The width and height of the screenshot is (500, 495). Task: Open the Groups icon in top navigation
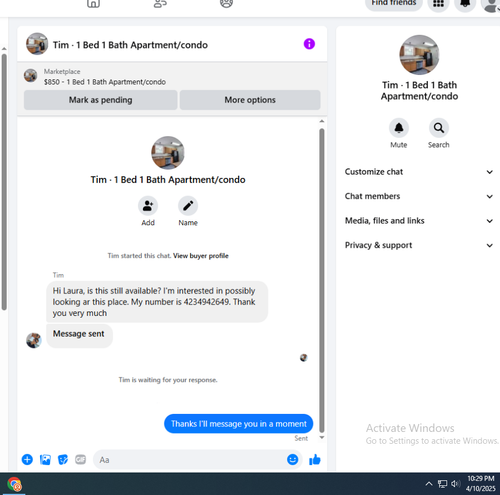tap(226, 3)
